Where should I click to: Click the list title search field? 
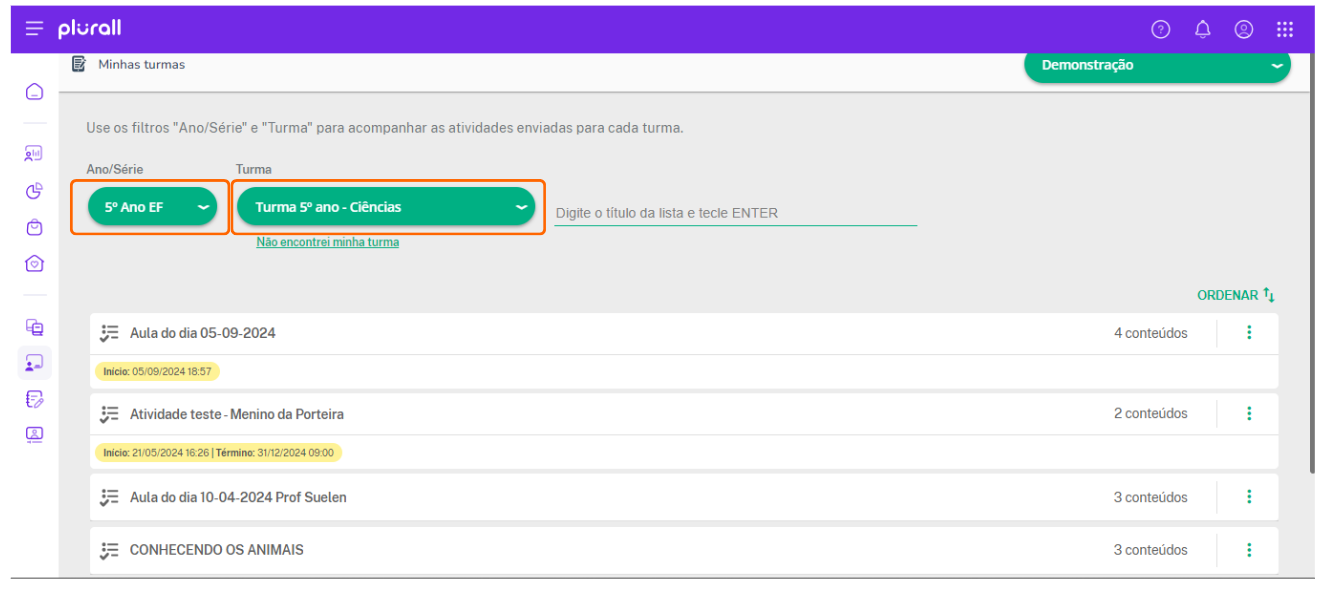click(x=736, y=213)
